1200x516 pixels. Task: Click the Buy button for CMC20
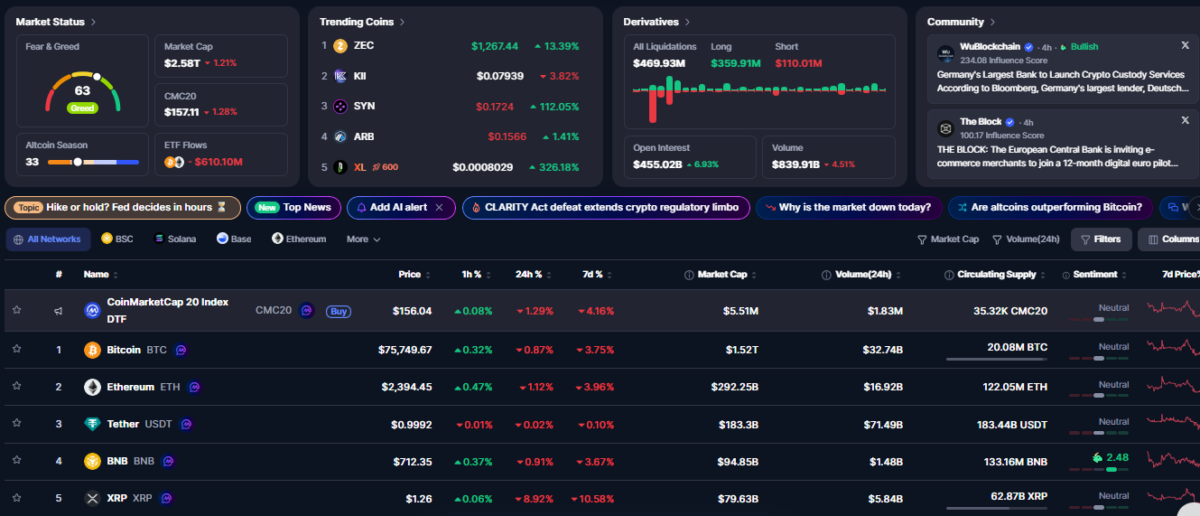(339, 311)
